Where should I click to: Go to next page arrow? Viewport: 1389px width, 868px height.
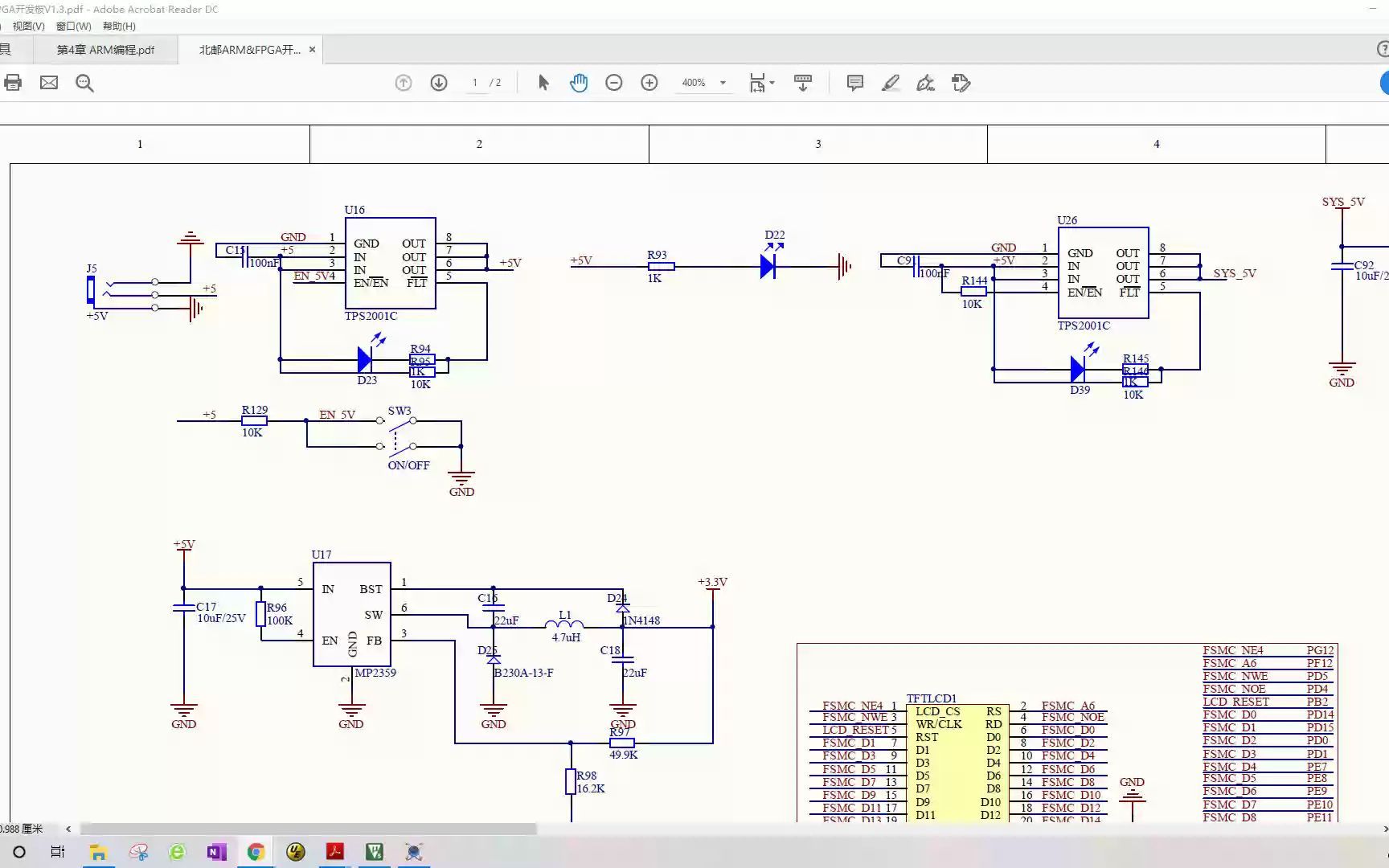(439, 83)
